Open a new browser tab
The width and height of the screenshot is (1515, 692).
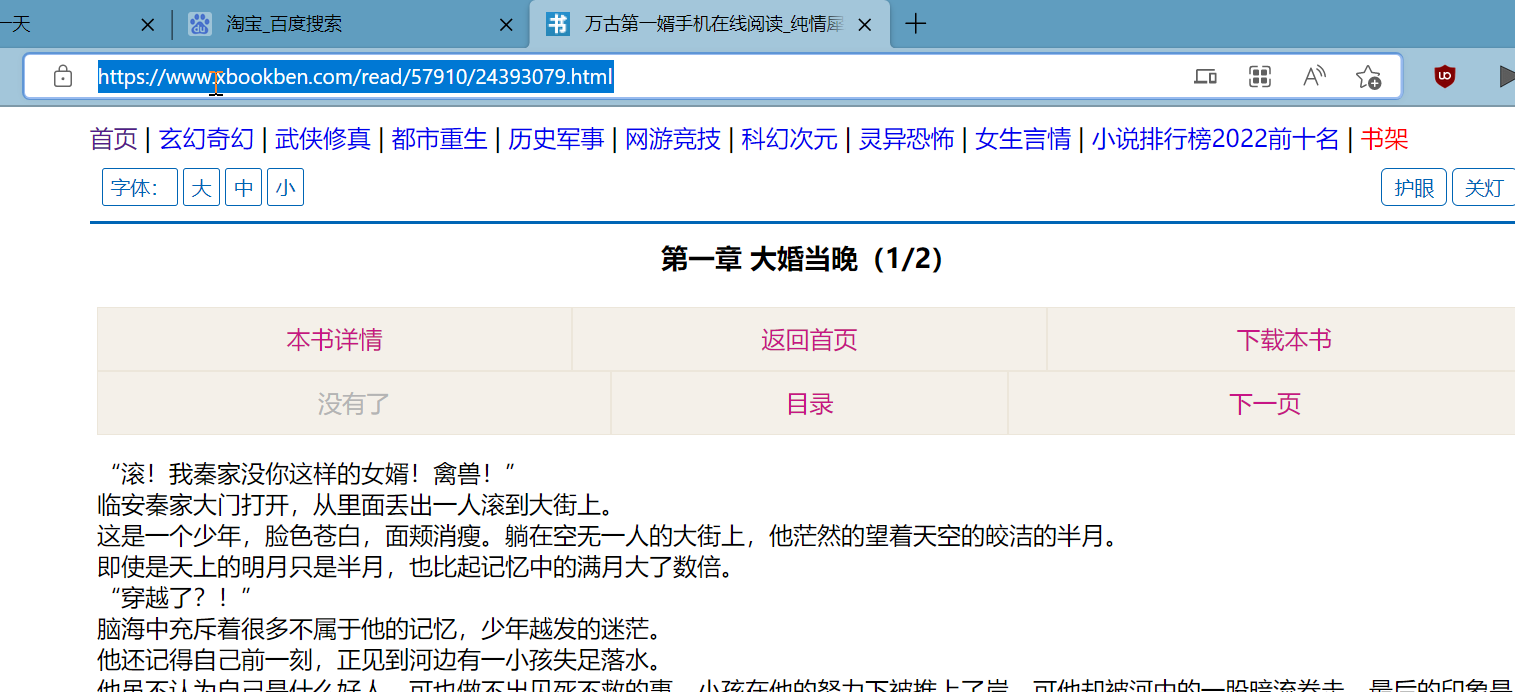tap(915, 24)
